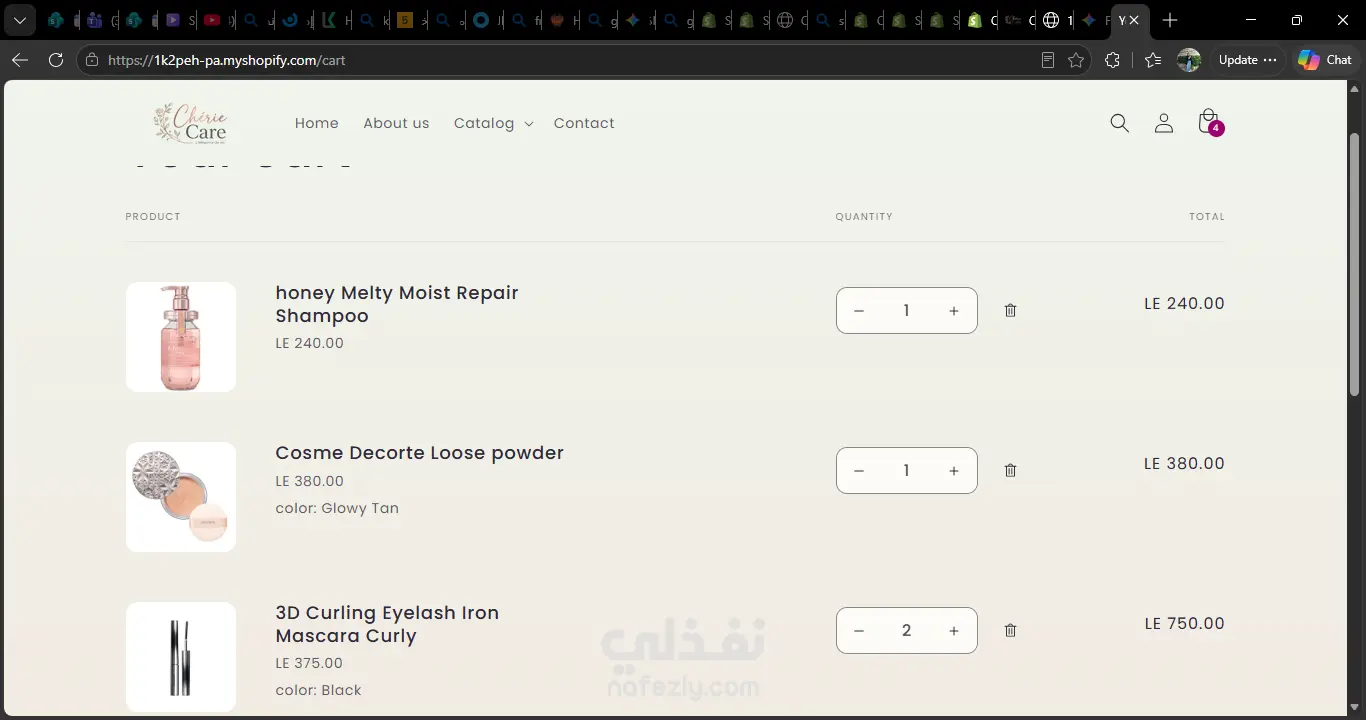Bookmark this page with the star icon

click(1076, 60)
